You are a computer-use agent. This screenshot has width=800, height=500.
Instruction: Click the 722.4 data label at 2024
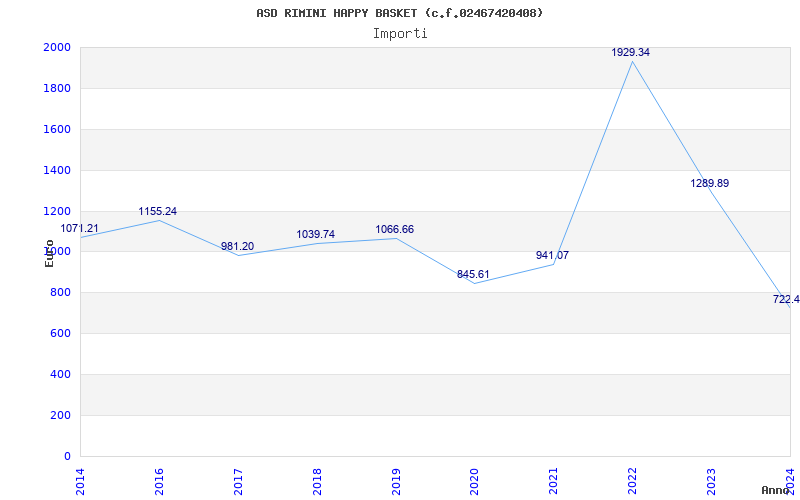point(786,299)
